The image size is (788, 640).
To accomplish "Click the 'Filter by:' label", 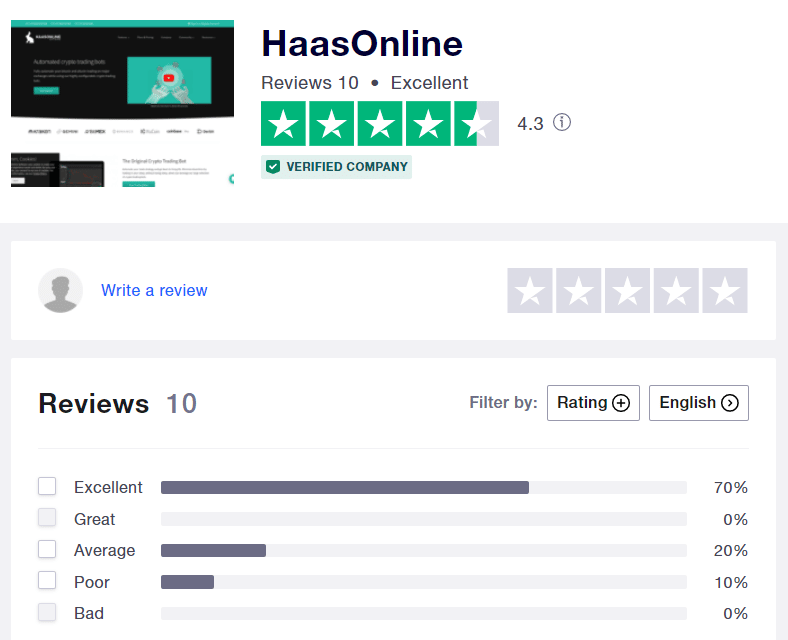I will pyautogui.click(x=504, y=402).
